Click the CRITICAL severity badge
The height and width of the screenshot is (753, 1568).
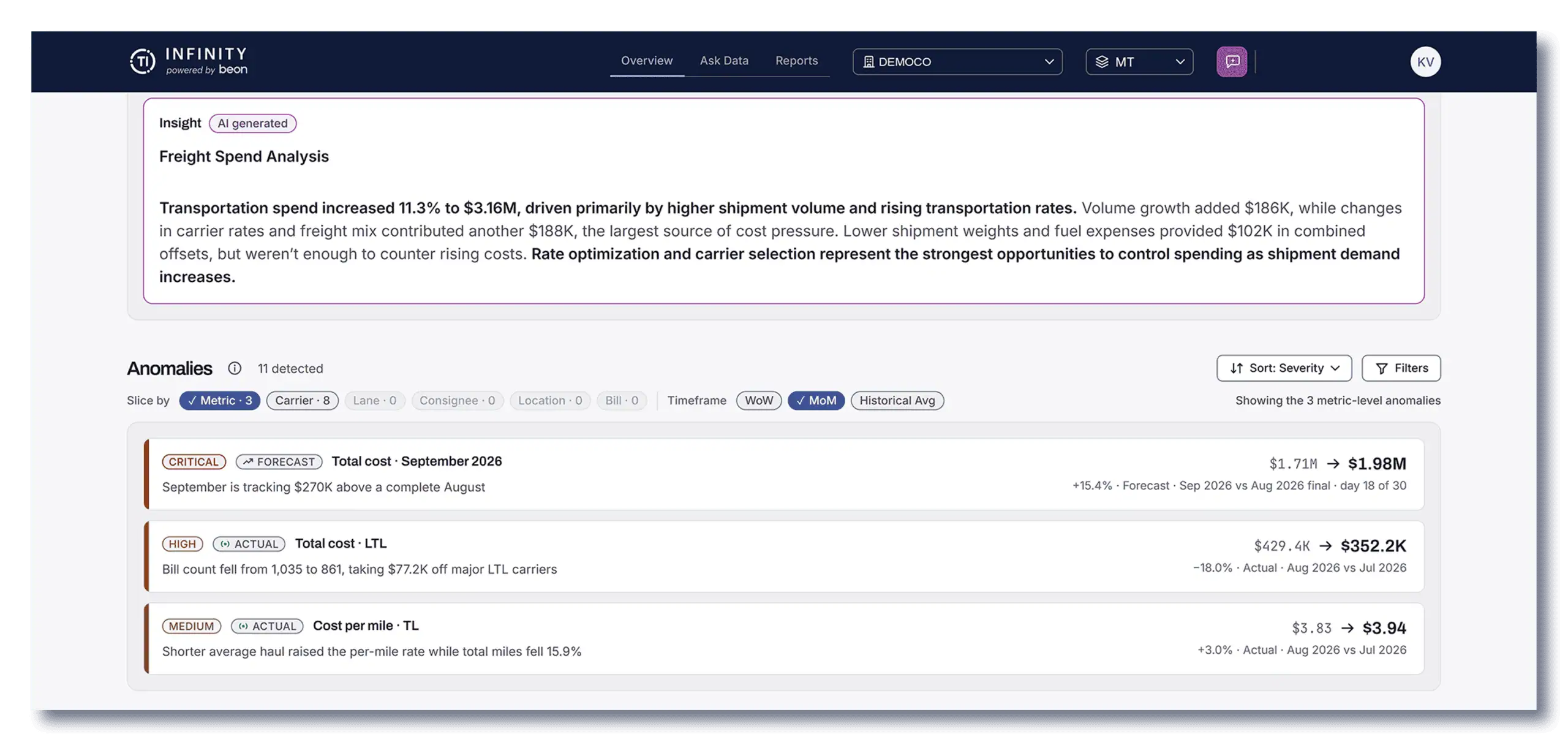[x=194, y=461]
